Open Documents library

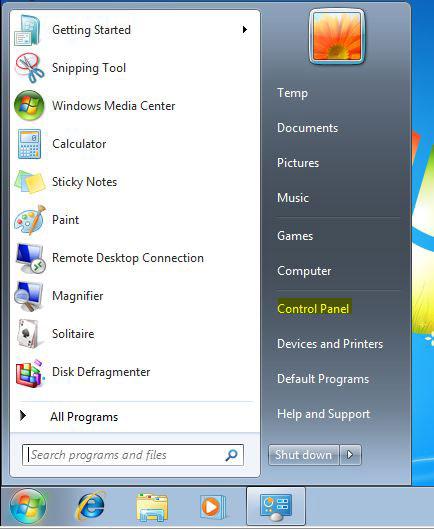307,128
